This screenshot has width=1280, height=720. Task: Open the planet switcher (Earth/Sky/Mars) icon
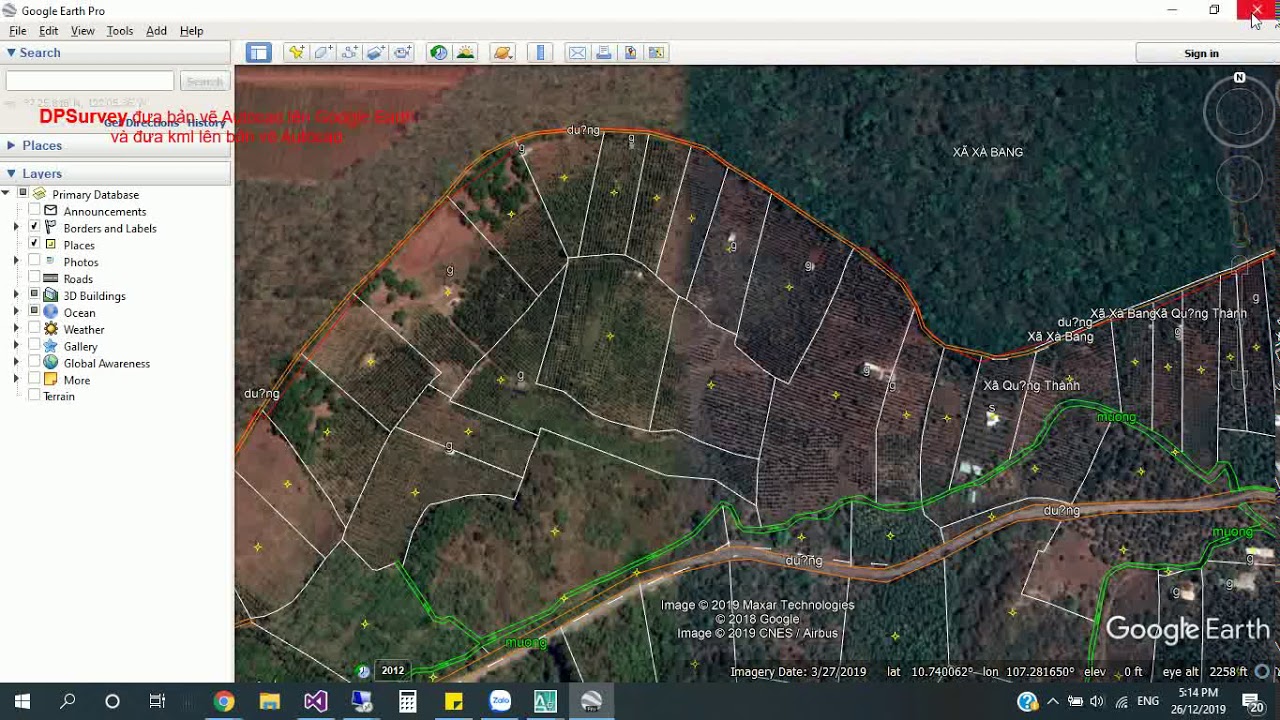[502, 53]
